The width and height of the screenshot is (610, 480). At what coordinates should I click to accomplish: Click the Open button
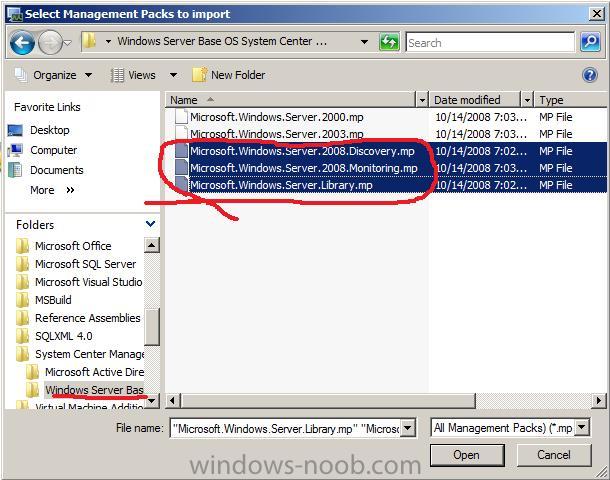467,455
